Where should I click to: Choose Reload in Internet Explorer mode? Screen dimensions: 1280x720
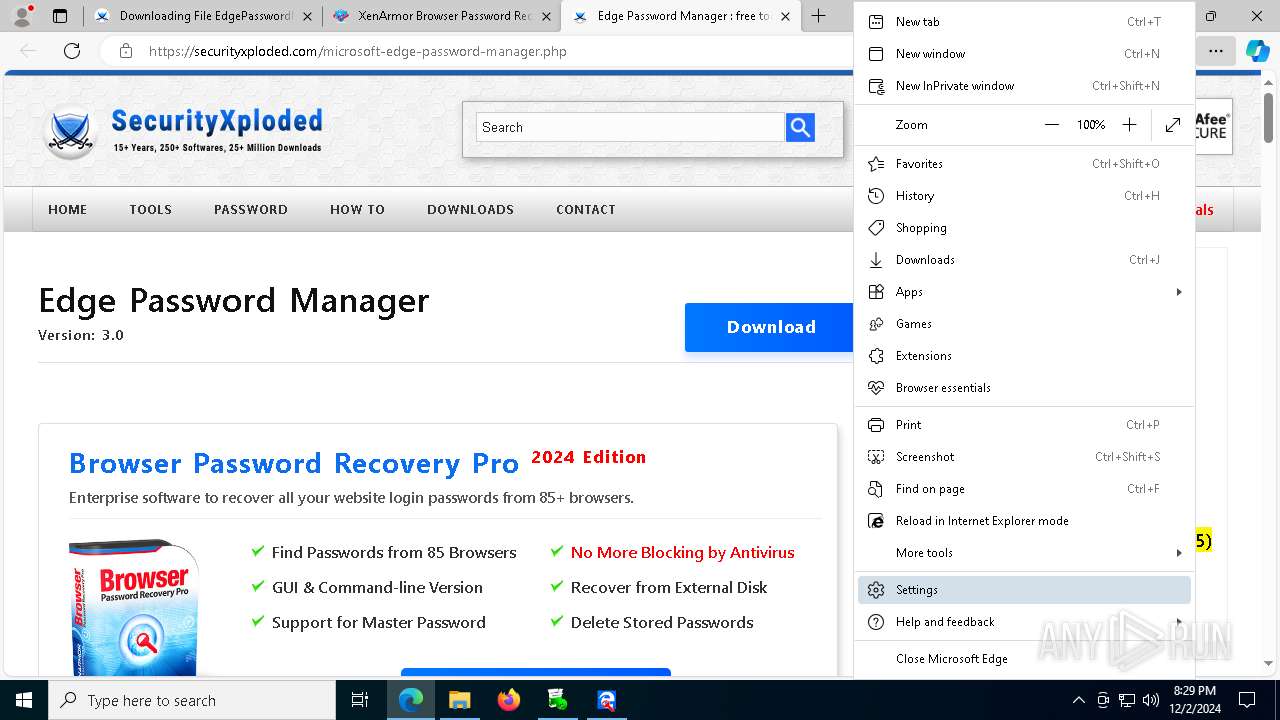coord(1024,521)
